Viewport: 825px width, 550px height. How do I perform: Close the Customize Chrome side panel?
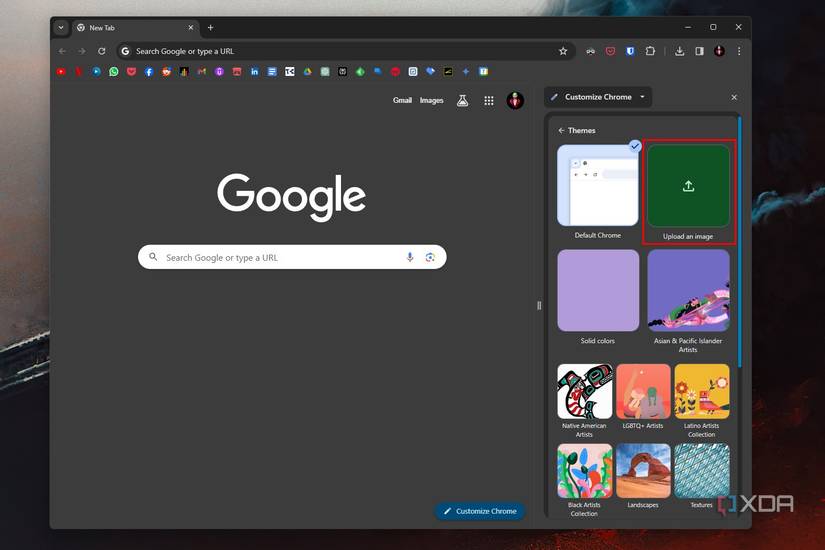[734, 97]
